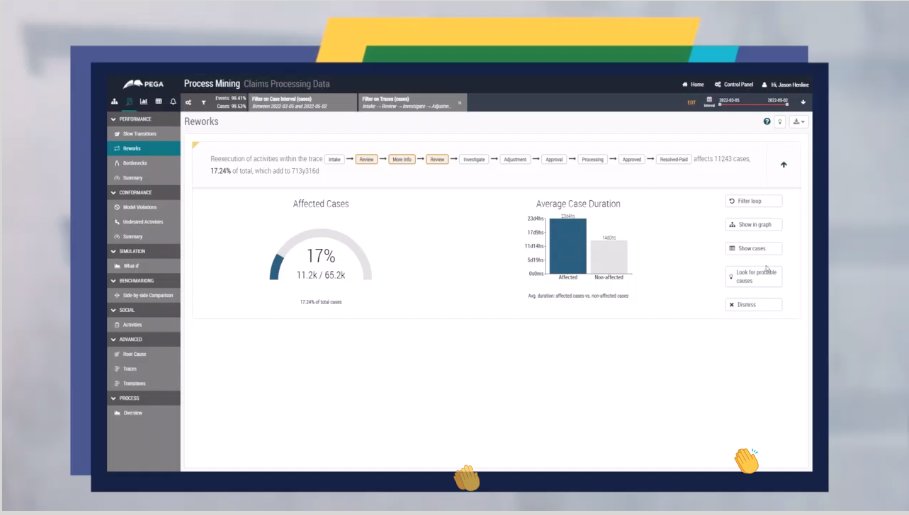Open Bottlenecks in sidebar

pos(144,164)
